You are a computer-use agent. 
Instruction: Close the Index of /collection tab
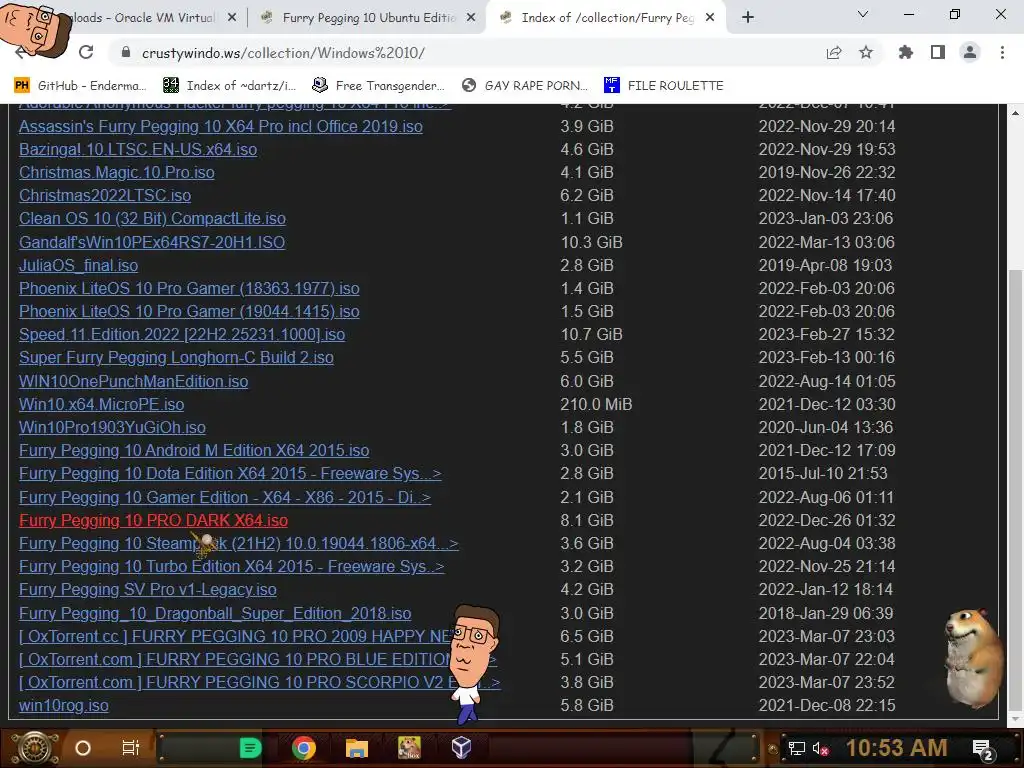pyautogui.click(x=710, y=18)
